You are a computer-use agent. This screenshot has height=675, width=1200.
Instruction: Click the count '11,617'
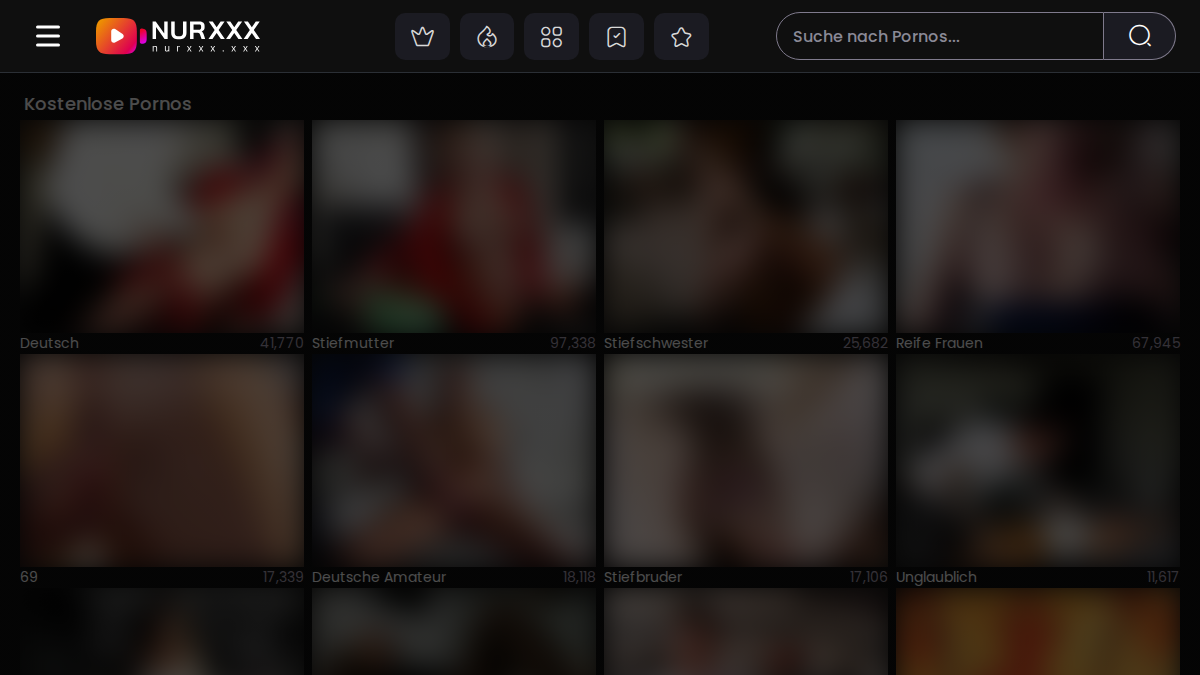(1163, 577)
